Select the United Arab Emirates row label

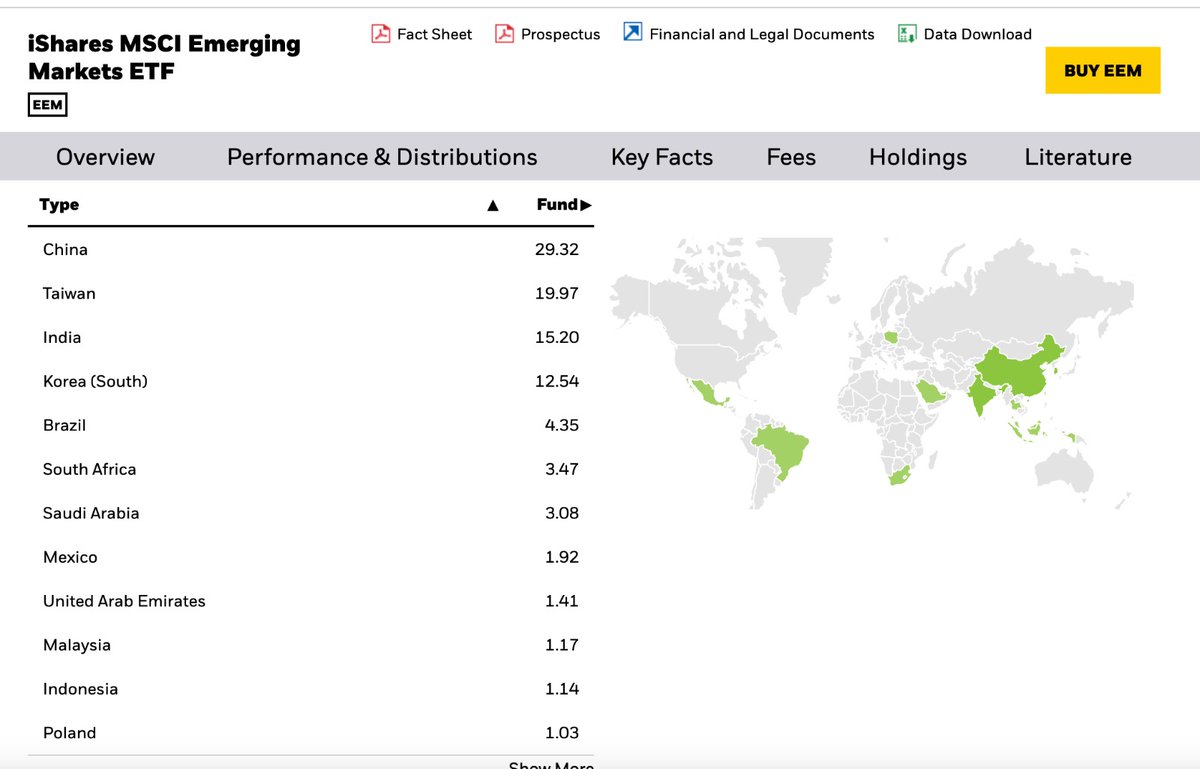click(124, 601)
